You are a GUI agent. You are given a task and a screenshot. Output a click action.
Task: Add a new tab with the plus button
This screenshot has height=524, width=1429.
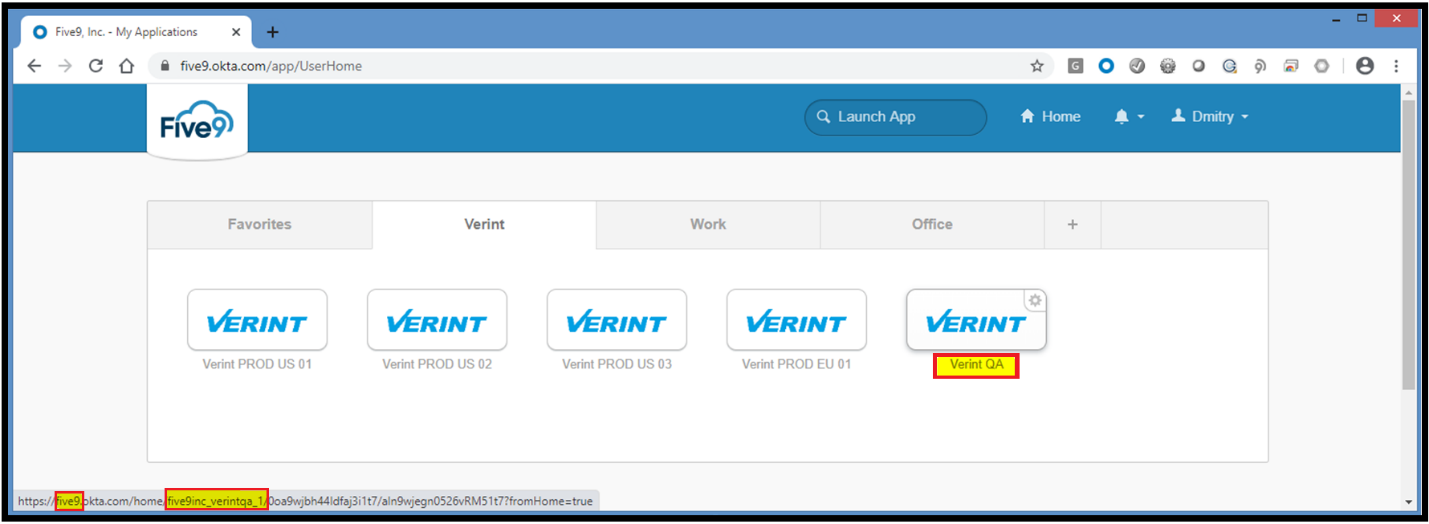click(x=1072, y=225)
